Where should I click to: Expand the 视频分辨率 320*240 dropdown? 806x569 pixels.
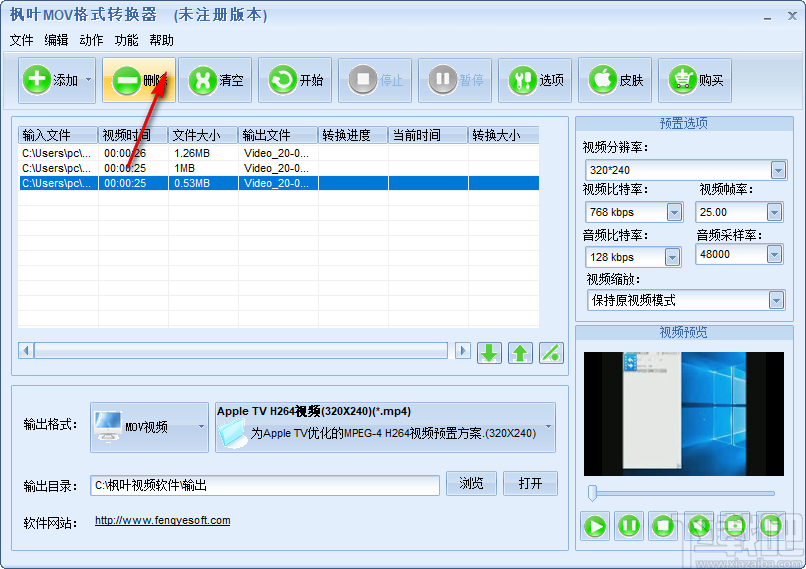pos(778,170)
